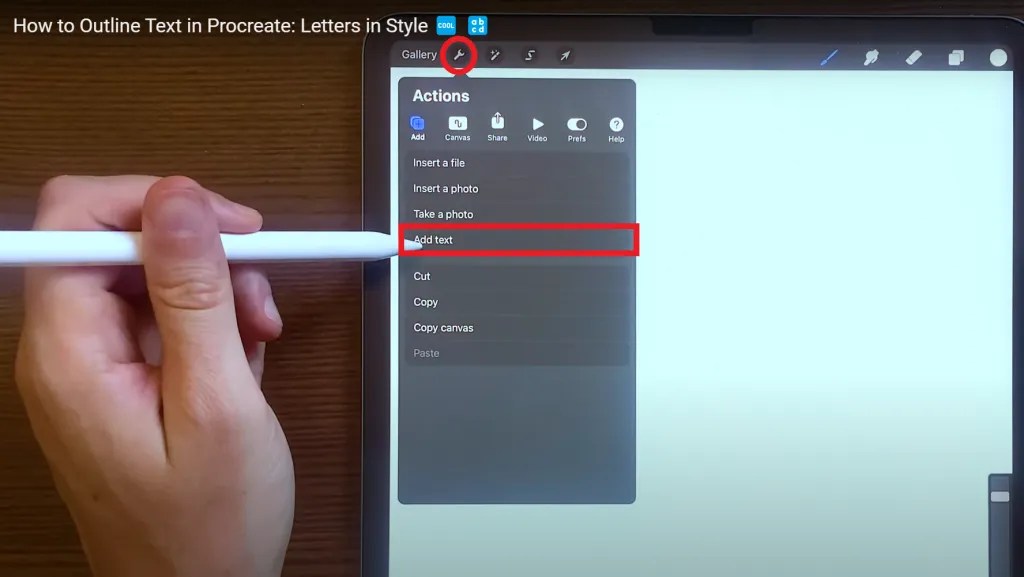Screen dimensions: 1024x577
Task: Return to the Gallery
Action: pos(419,55)
